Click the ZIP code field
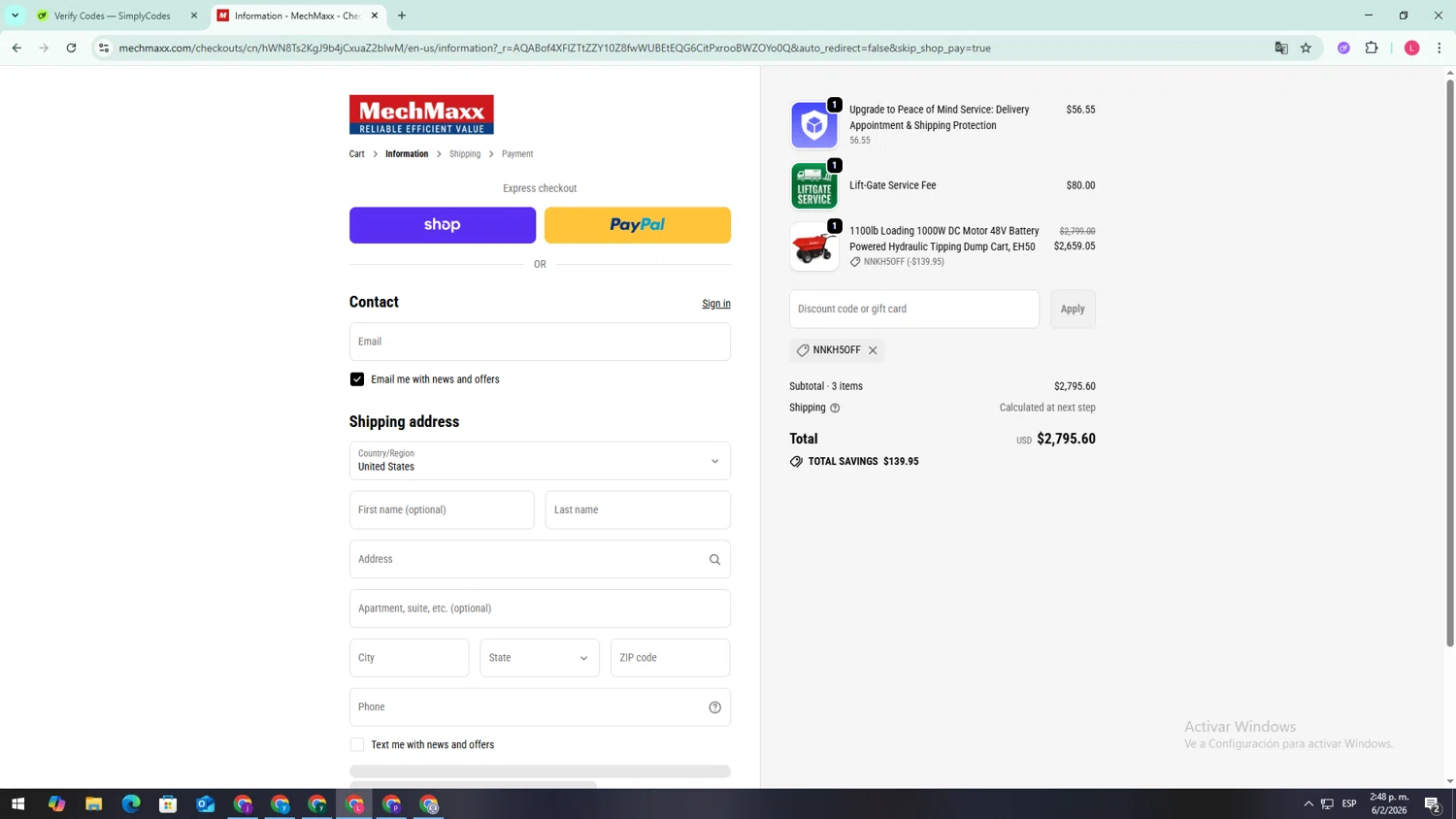This screenshot has height=819, width=1456. click(670, 658)
